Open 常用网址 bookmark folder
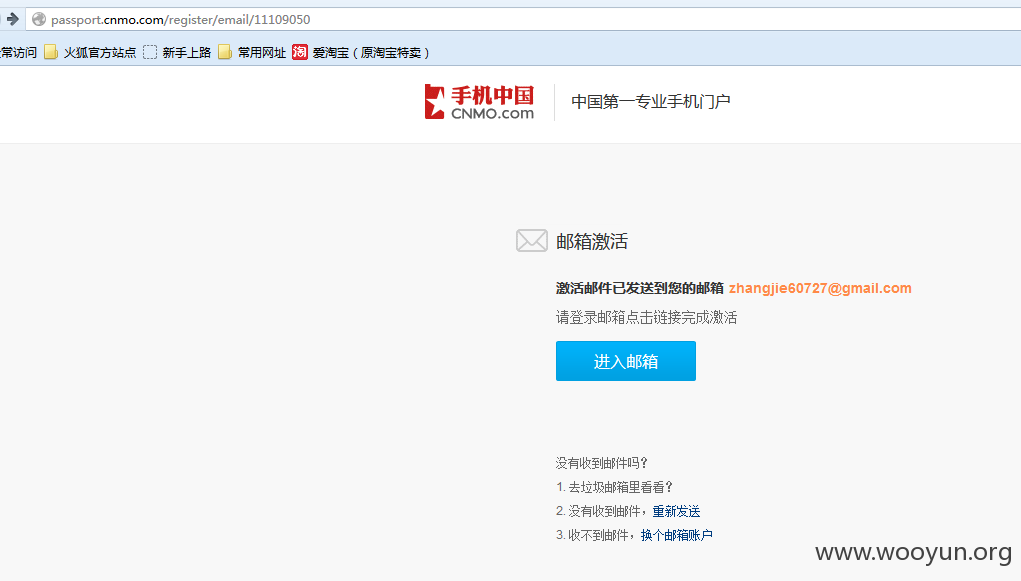 (x=252, y=53)
